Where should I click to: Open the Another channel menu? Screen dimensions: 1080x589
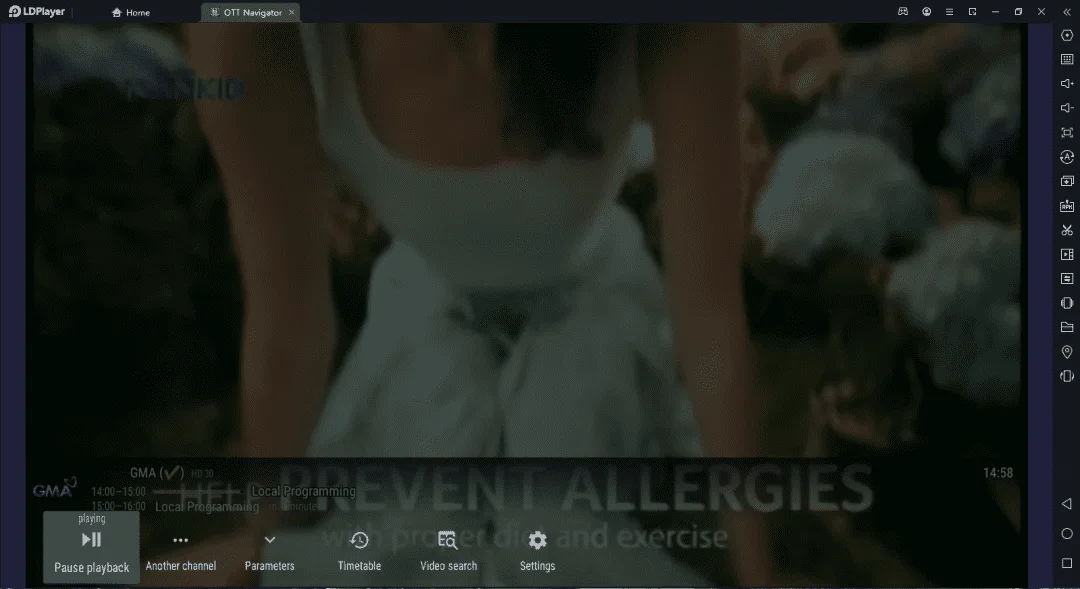pos(180,552)
